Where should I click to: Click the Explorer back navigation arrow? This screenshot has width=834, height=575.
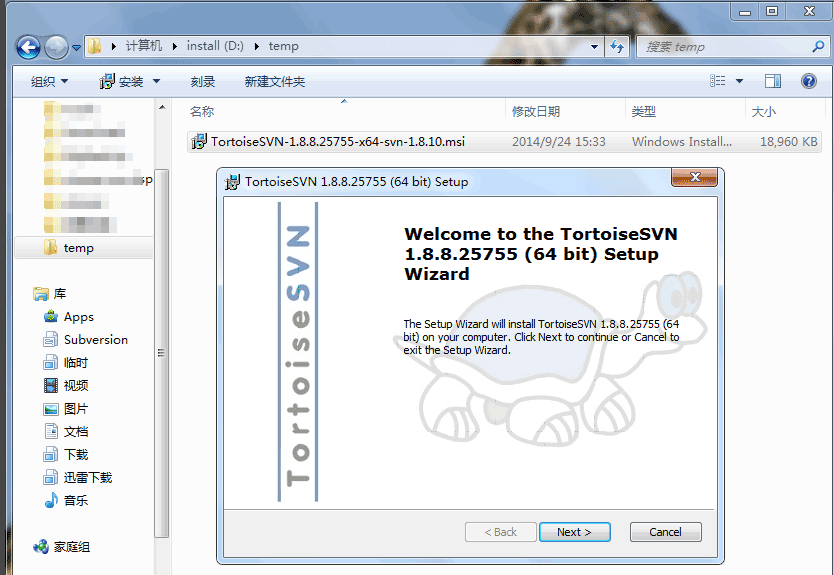(28, 47)
